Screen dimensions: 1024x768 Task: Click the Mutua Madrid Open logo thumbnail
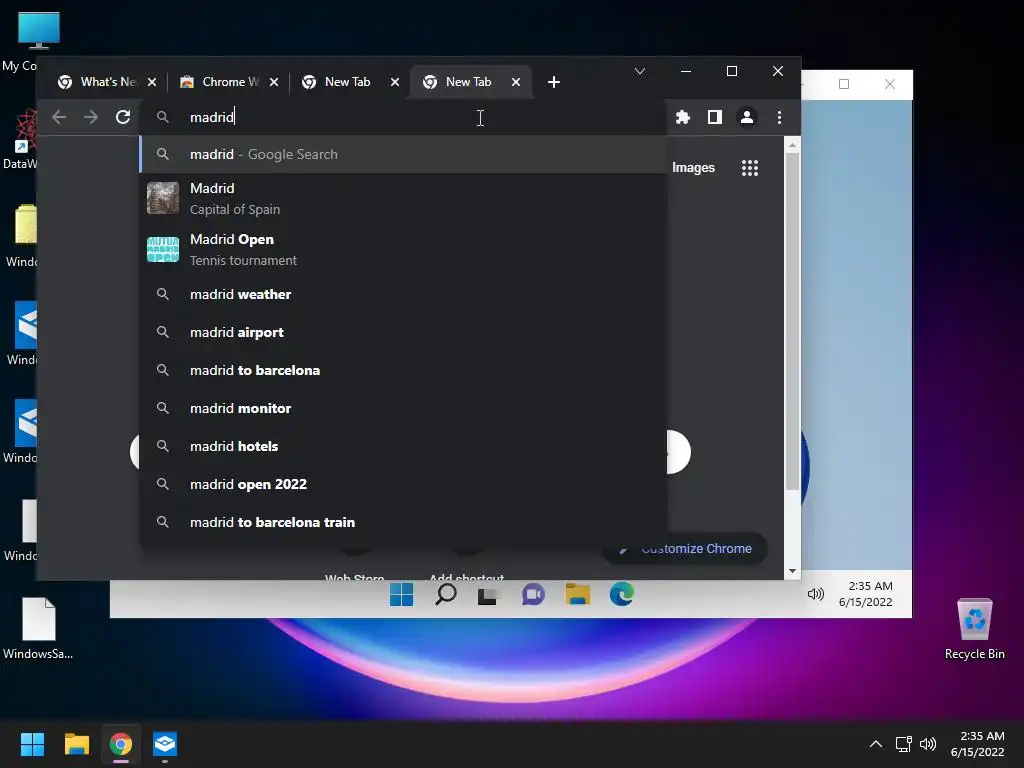click(x=163, y=249)
